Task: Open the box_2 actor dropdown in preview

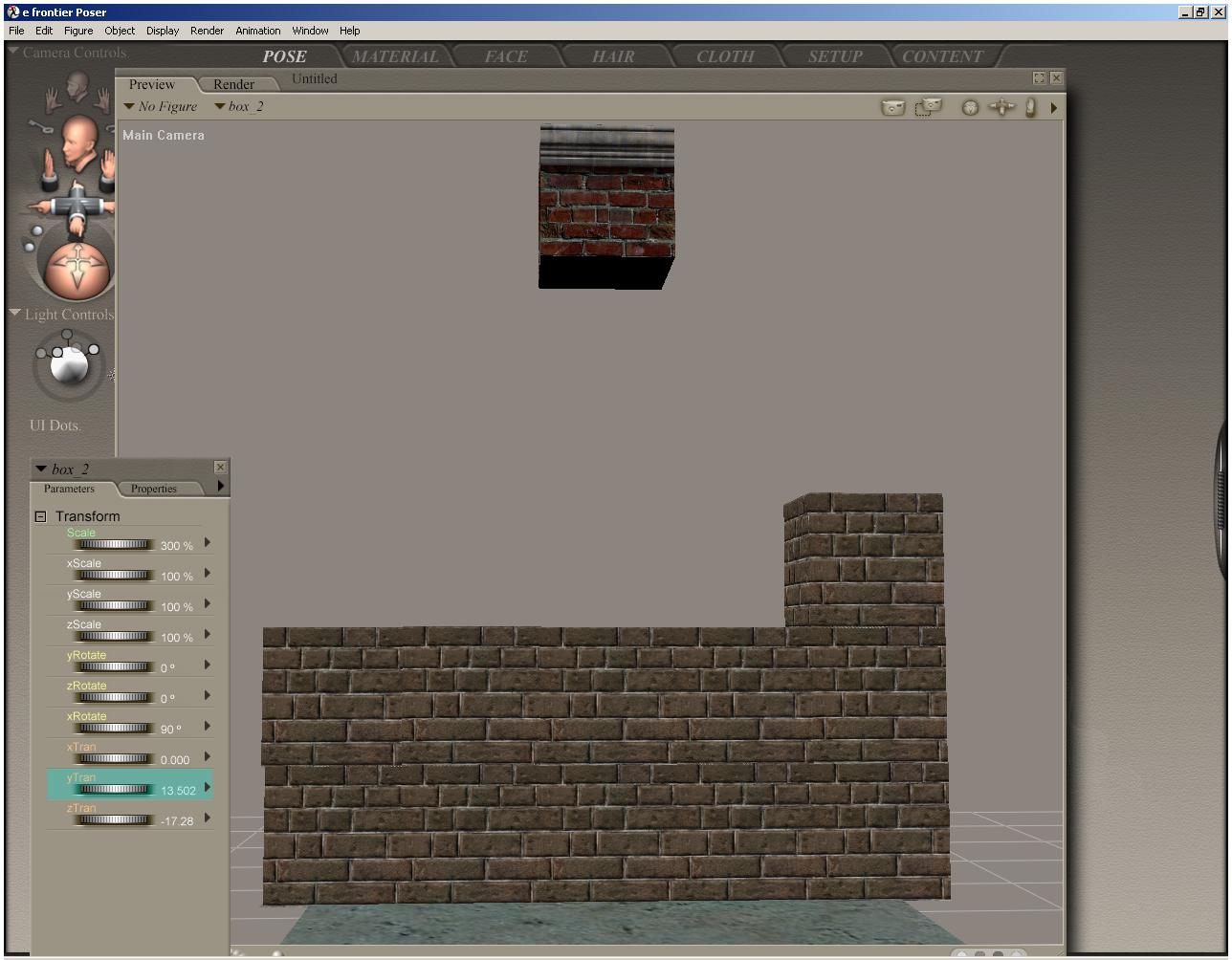Action: click(238, 107)
